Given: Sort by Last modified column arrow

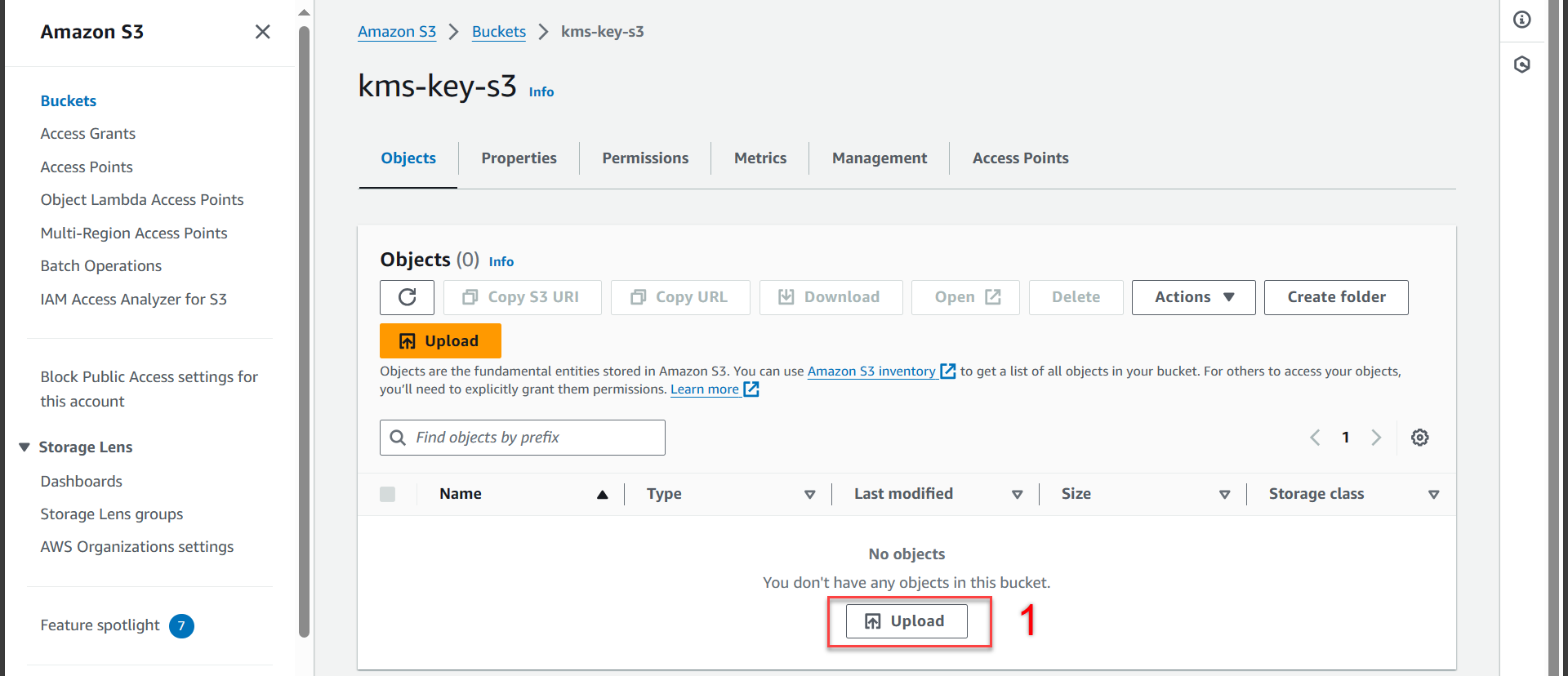Looking at the screenshot, I should coord(1018,495).
